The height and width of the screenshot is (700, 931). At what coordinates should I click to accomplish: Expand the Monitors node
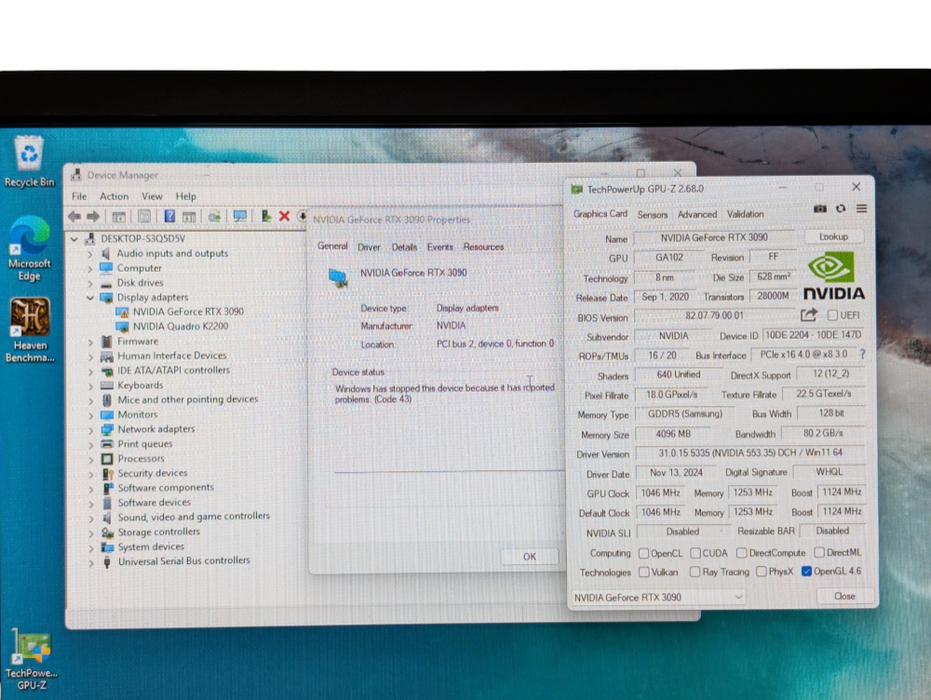tap(91, 415)
